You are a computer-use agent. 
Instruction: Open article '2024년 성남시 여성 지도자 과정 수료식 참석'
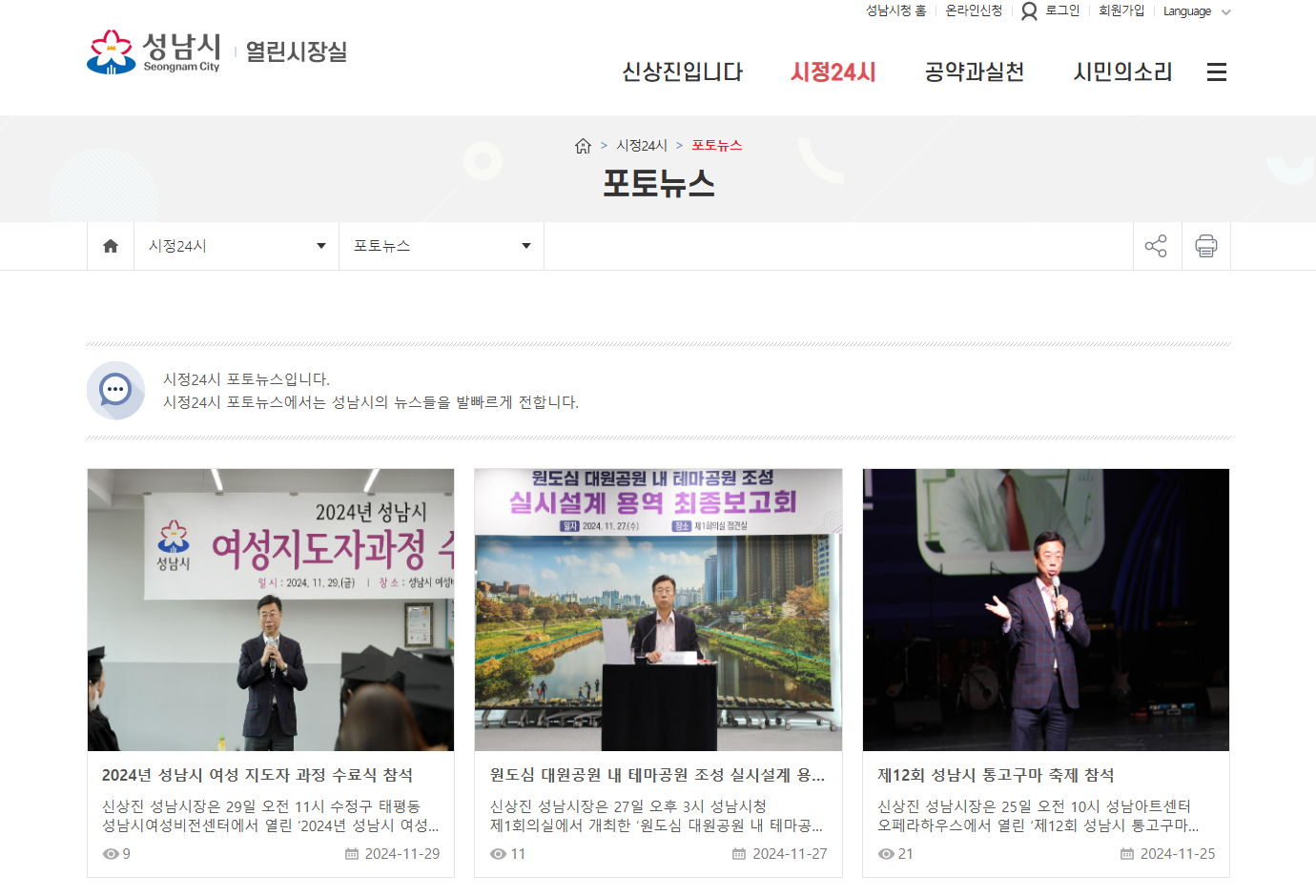[x=257, y=775]
